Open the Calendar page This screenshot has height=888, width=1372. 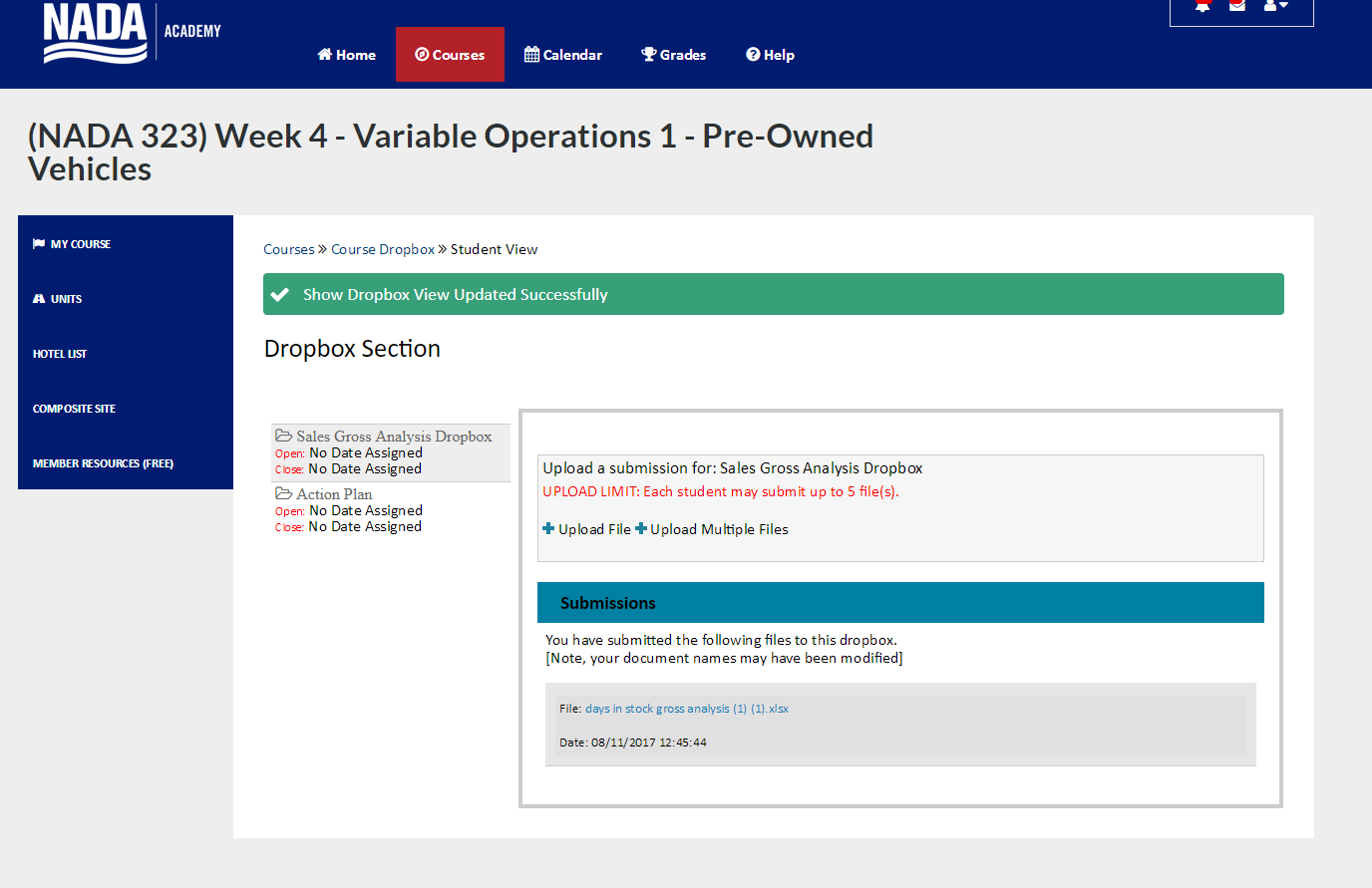pos(563,55)
